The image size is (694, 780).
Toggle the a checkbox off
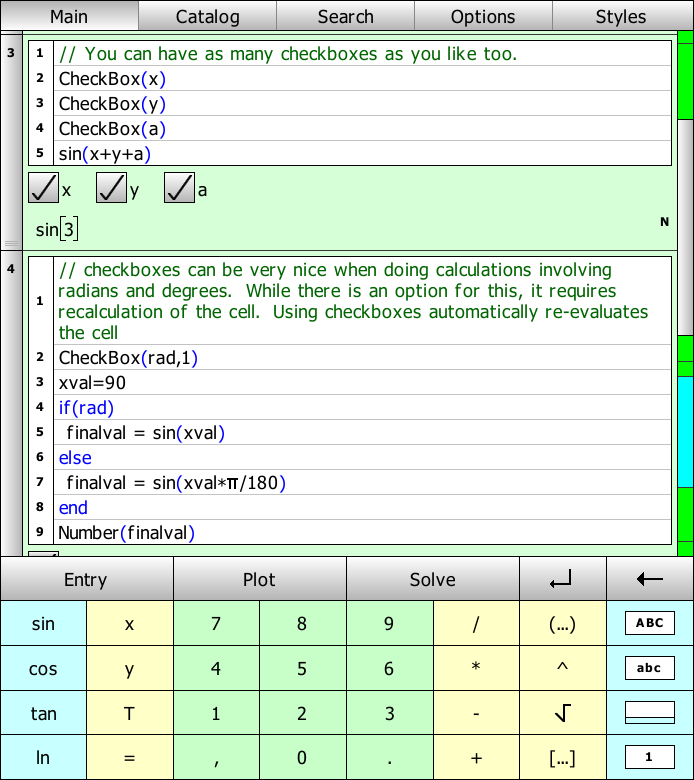[179, 188]
